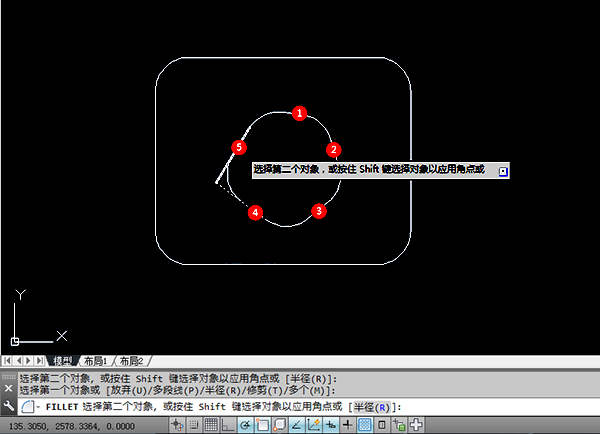Toggle Snap Mode status icon
Viewport: 600px width, 434px height.
tap(194, 425)
